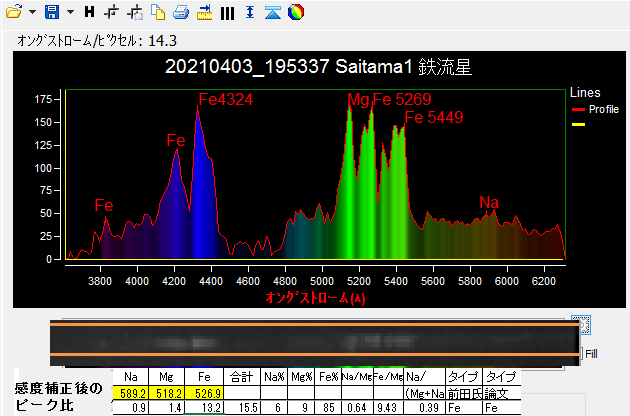The image size is (630, 416).
Task: Click the blue triangle with top bar icon
Action: click(273, 12)
